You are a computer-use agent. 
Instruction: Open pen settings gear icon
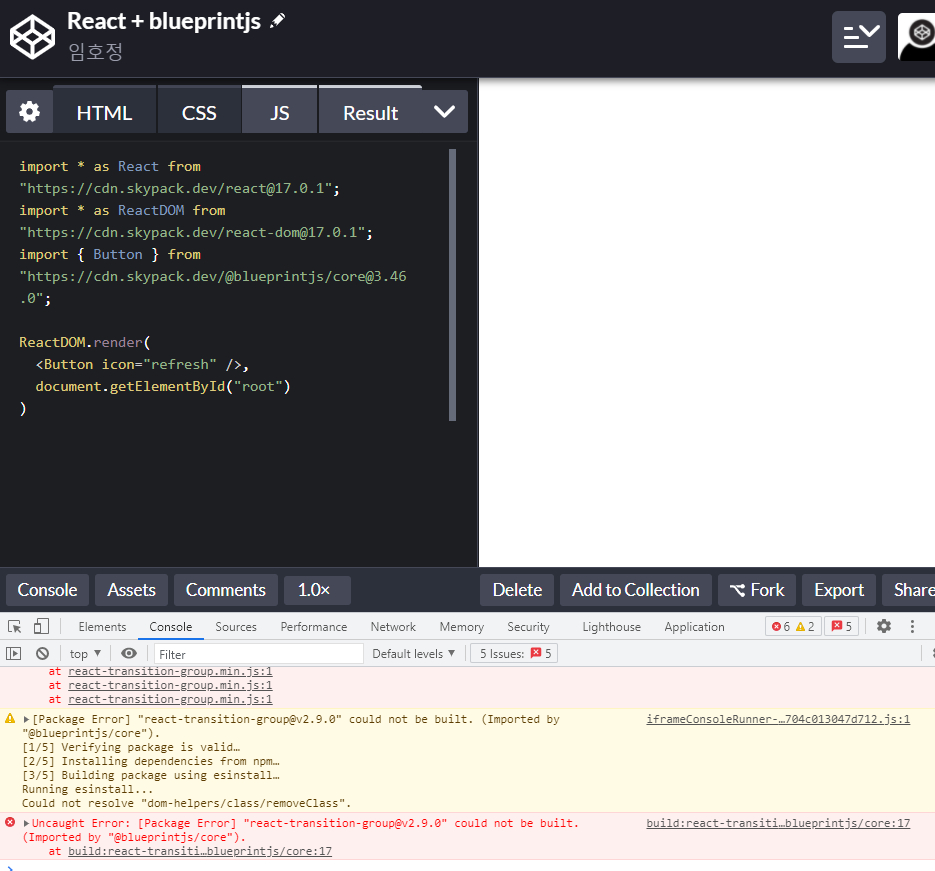pyautogui.click(x=29, y=111)
